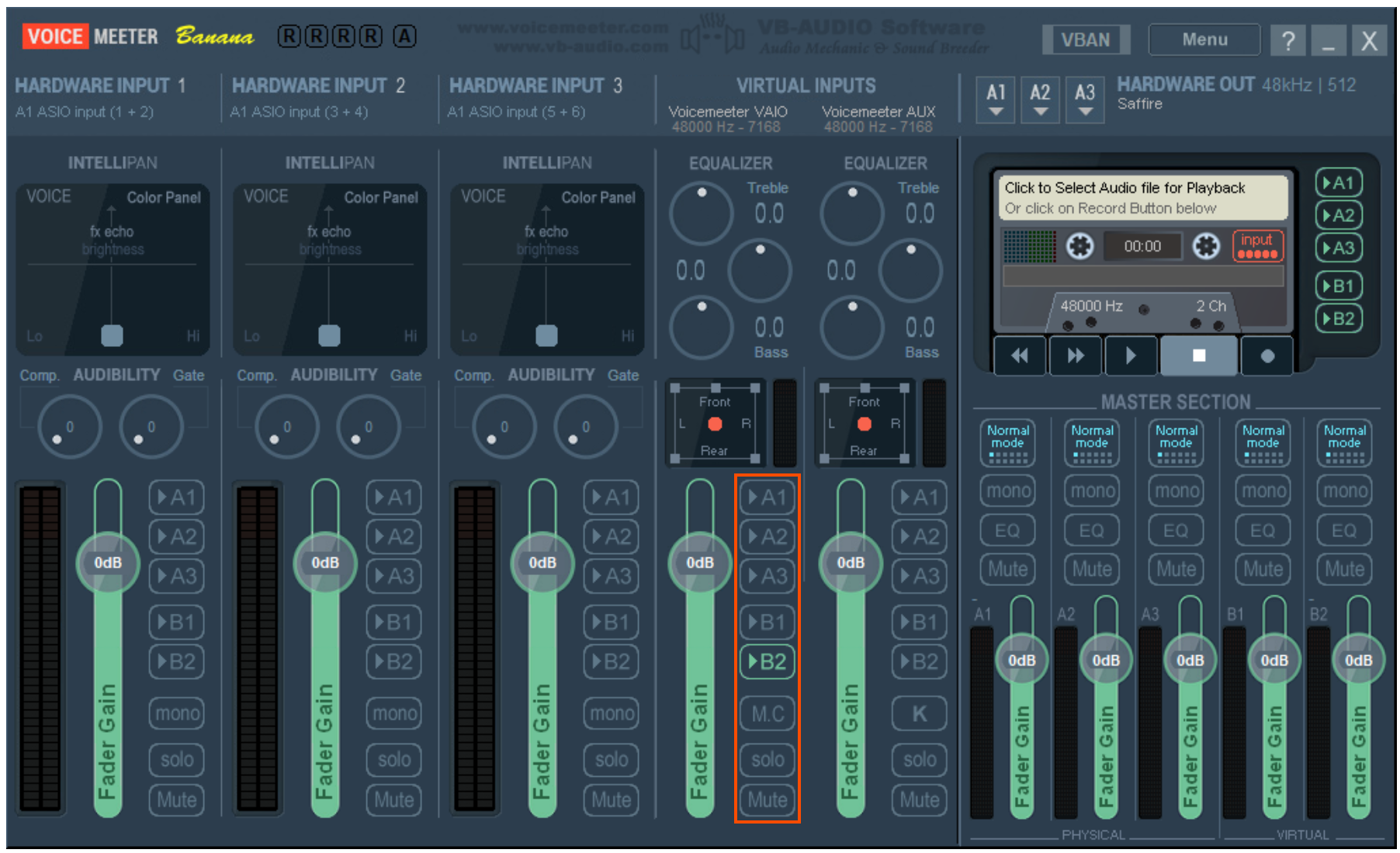Rewind the cassette recorder
The width and height of the screenshot is (1400, 853).
coord(1020,355)
